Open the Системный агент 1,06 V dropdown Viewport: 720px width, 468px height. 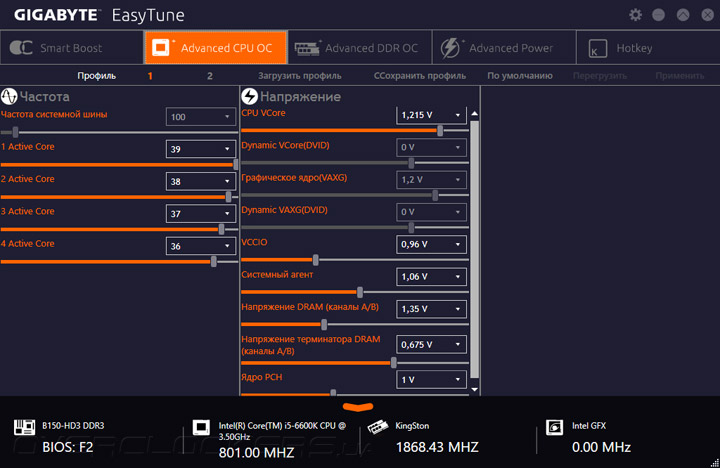pyautogui.click(x=431, y=276)
